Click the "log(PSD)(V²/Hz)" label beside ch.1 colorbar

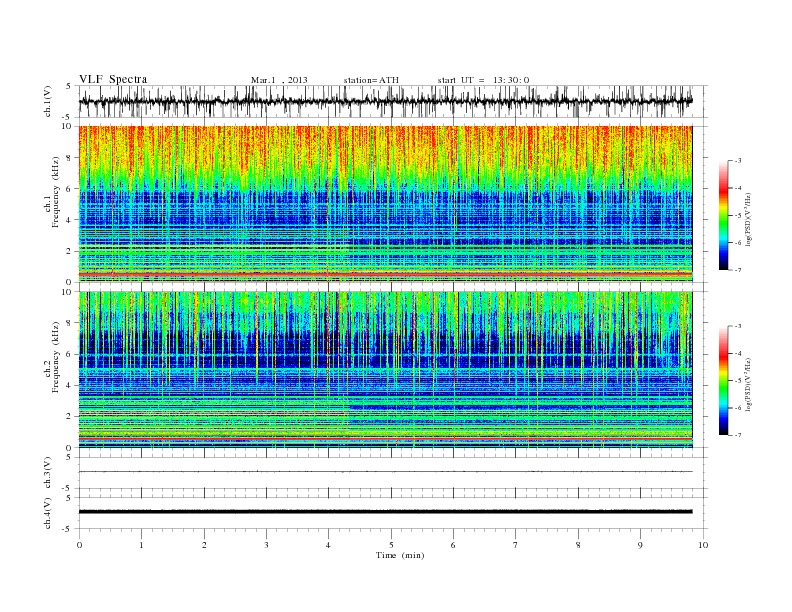point(748,219)
